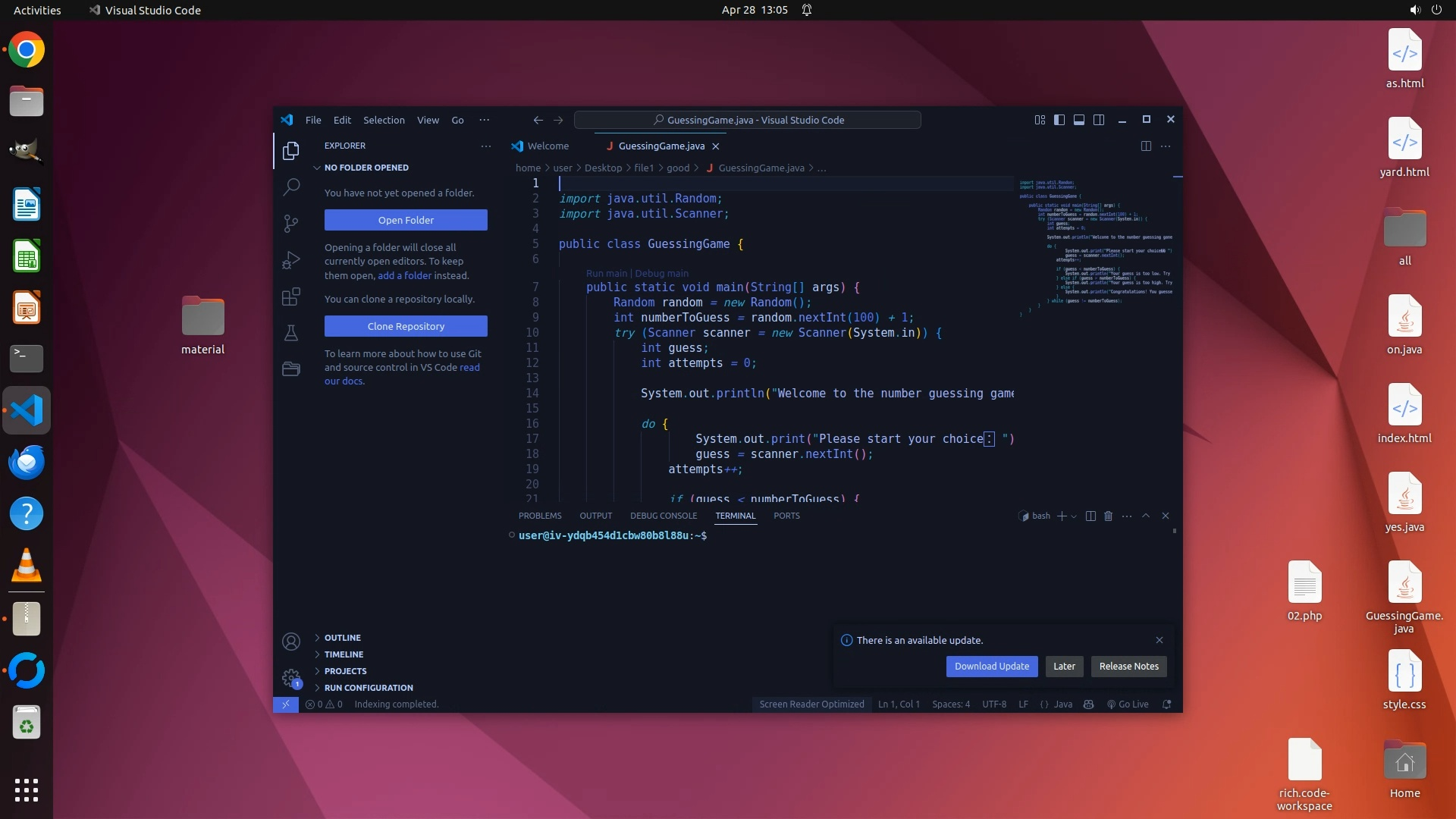This screenshot has height=819, width=1456.
Task: Expand the TIMELINE section
Action: (x=344, y=654)
